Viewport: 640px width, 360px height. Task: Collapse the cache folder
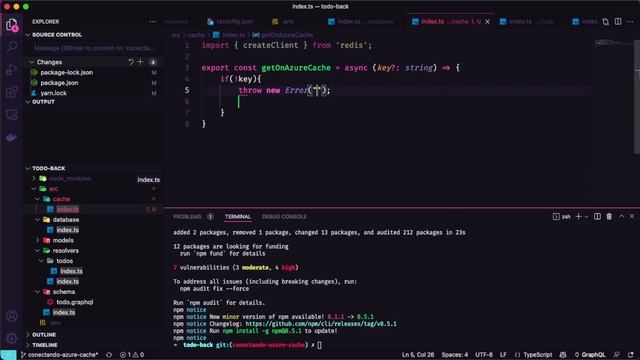tap(38, 199)
